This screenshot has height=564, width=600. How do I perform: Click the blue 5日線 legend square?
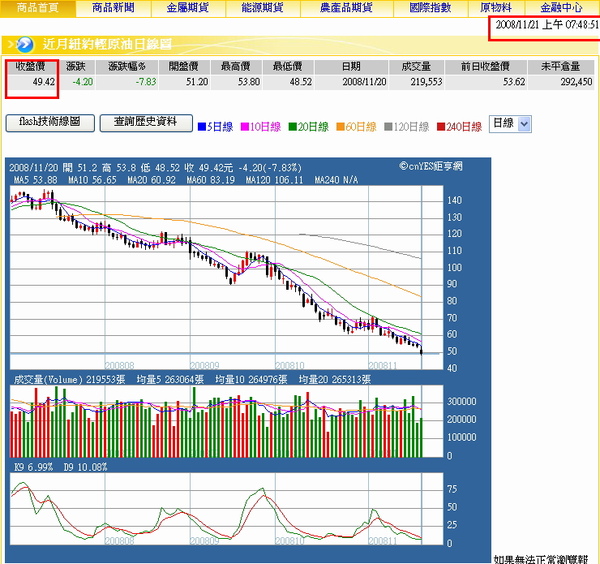tap(200, 125)
